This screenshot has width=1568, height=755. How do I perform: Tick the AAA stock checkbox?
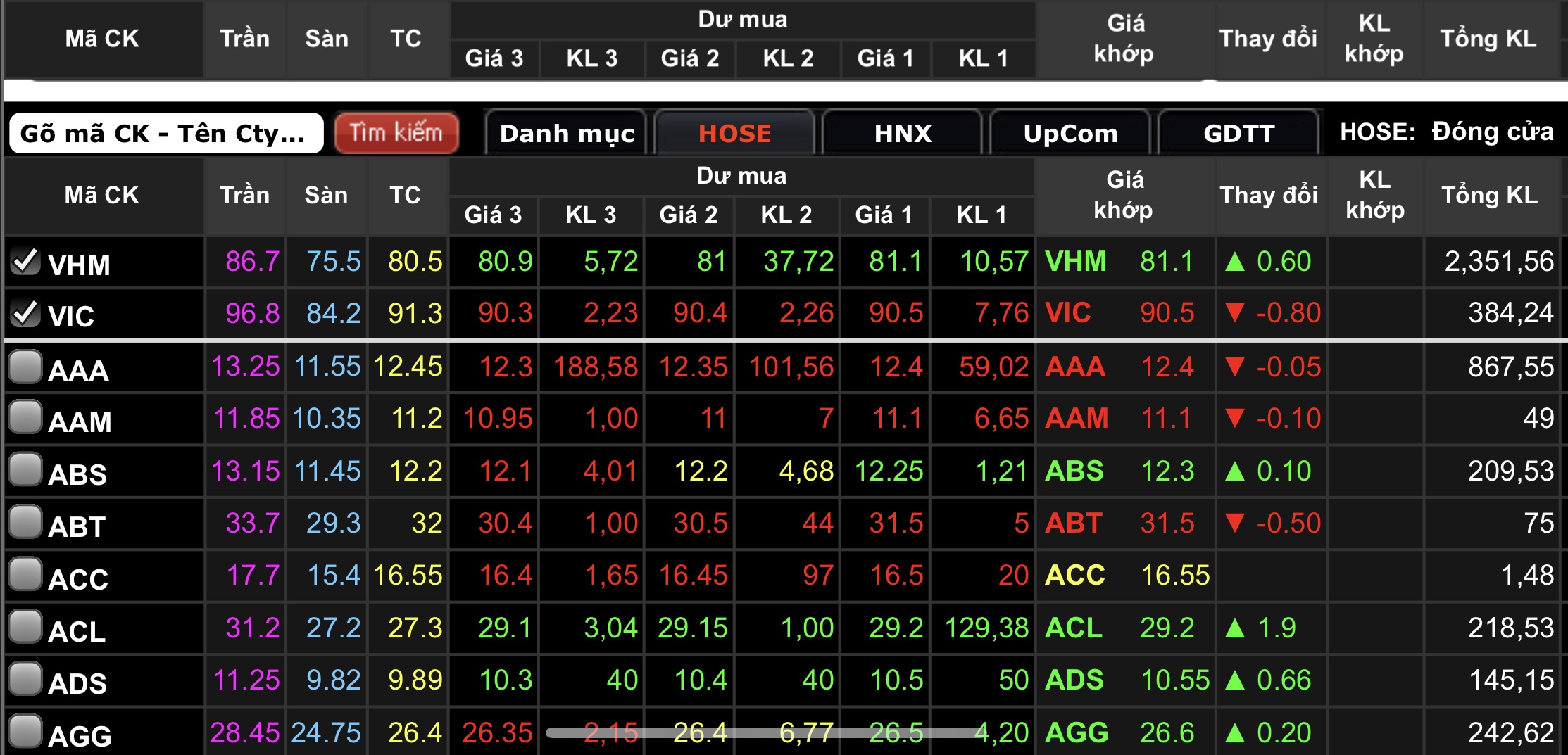25,367
